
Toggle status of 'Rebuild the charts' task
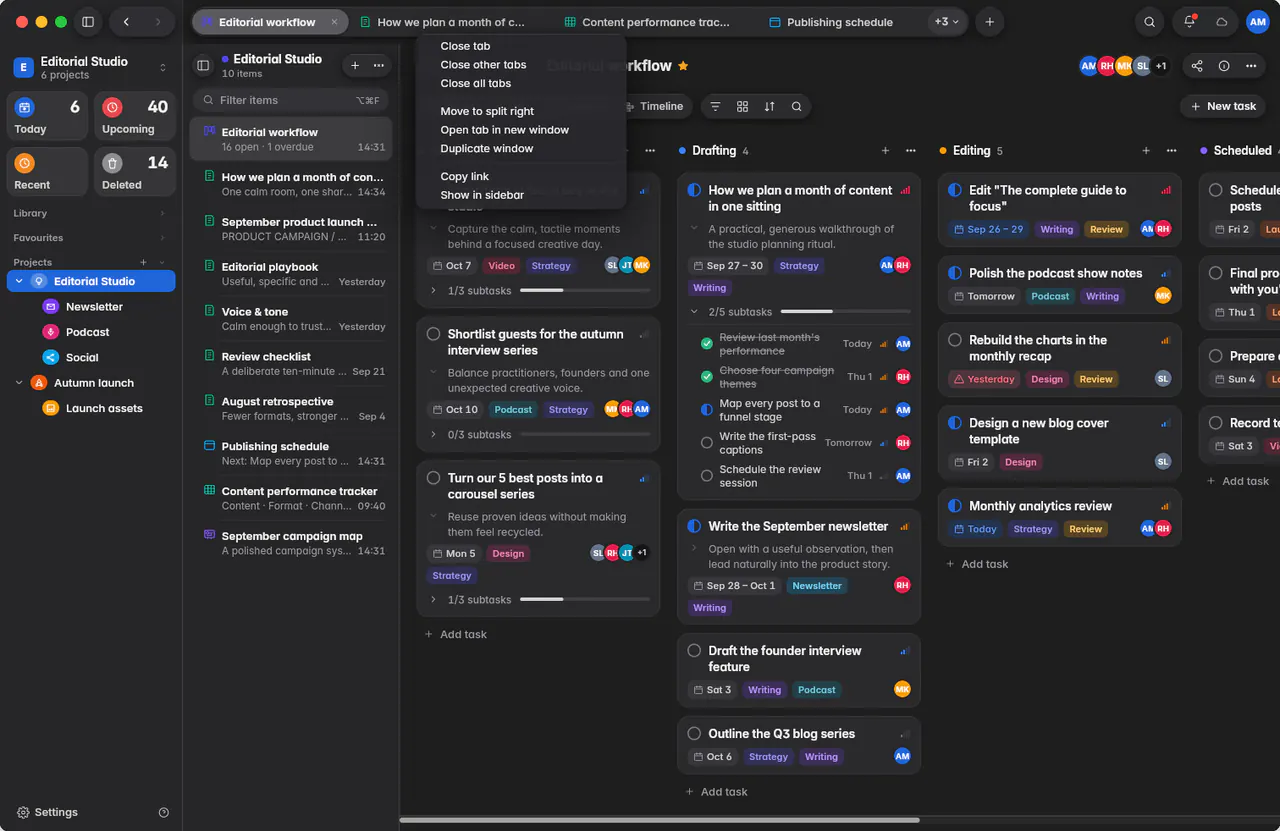point(955,341)
